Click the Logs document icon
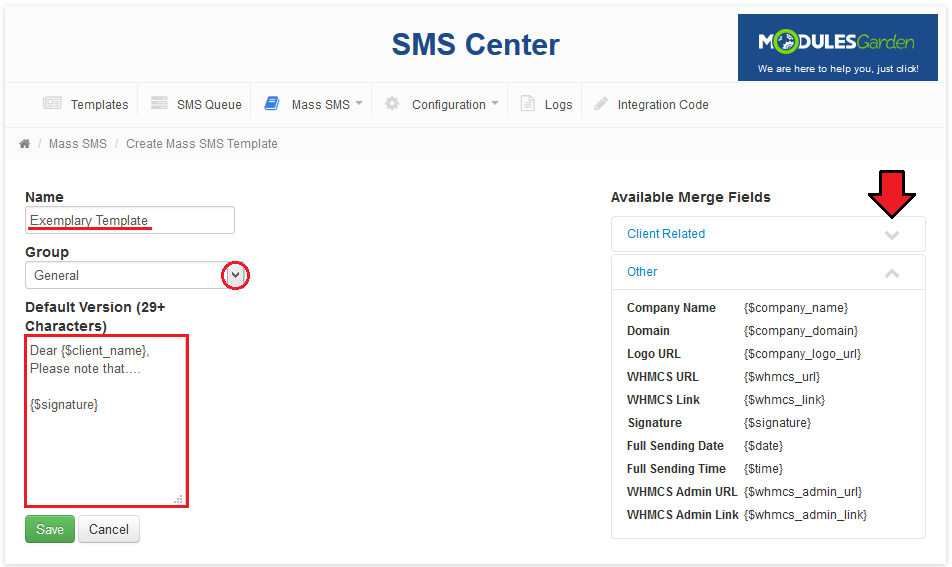The height and width of the screenshot is (567, 952). pyautogui.click(x=528, y=104)
